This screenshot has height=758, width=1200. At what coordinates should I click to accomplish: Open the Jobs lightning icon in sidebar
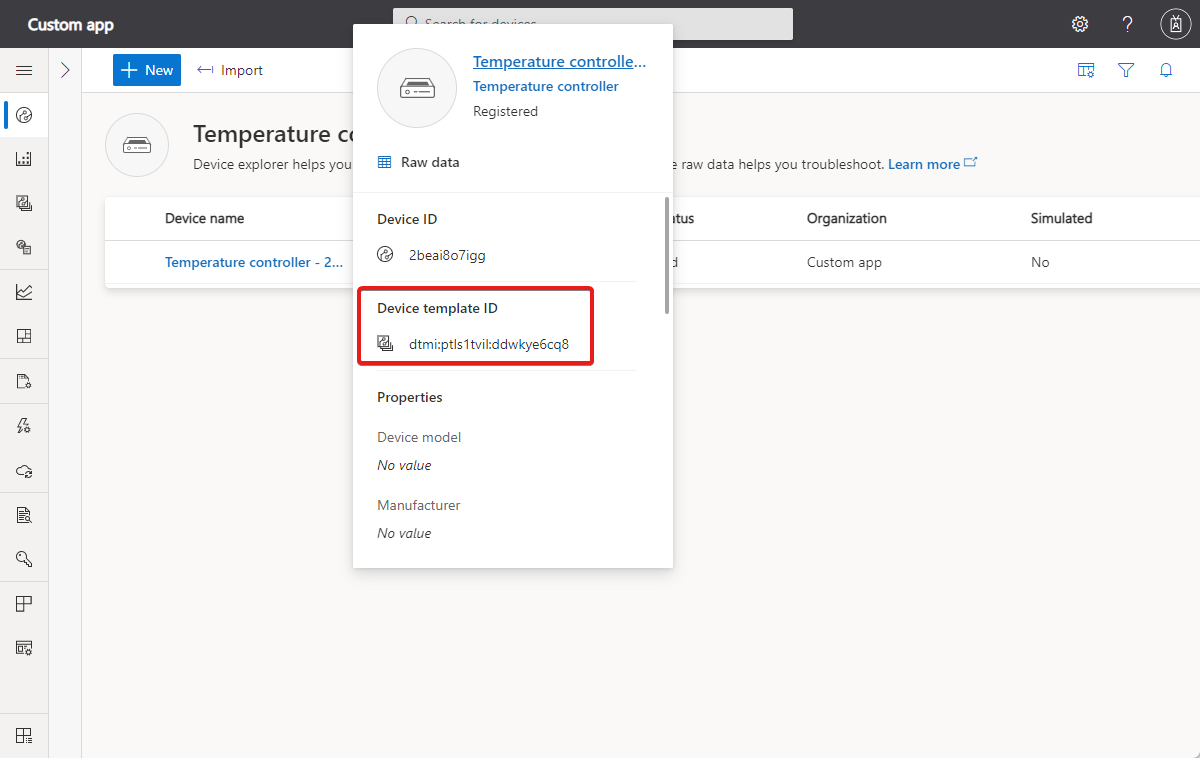point(24,425)
